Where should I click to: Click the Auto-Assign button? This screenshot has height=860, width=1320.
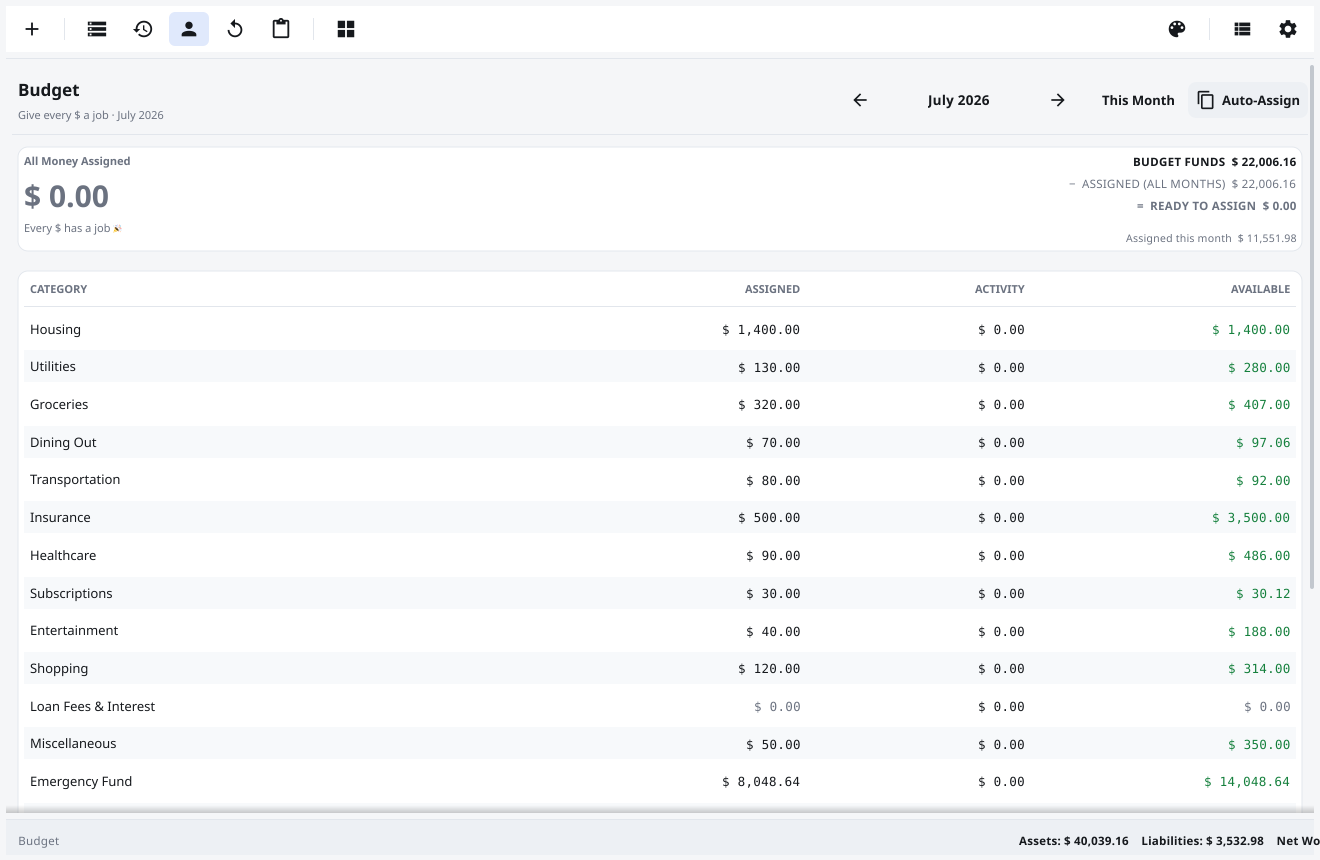[1248, 100]
